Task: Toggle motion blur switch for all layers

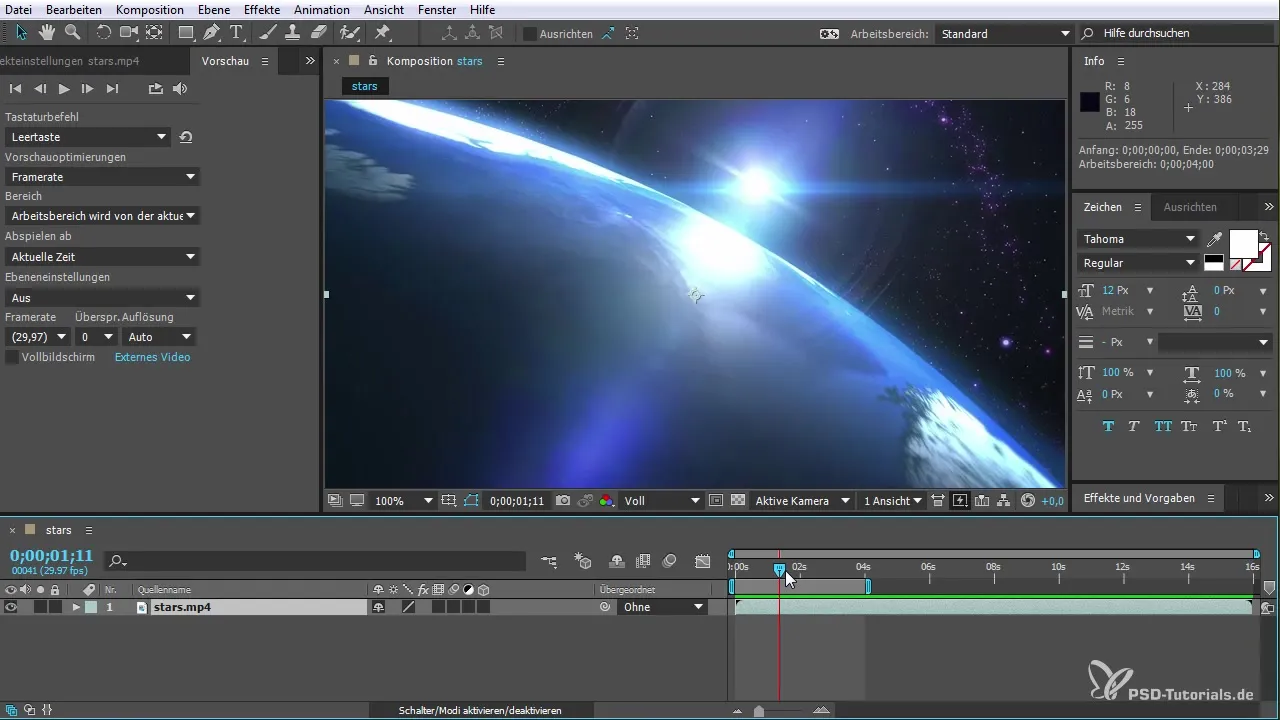Action: pos(670,562)
